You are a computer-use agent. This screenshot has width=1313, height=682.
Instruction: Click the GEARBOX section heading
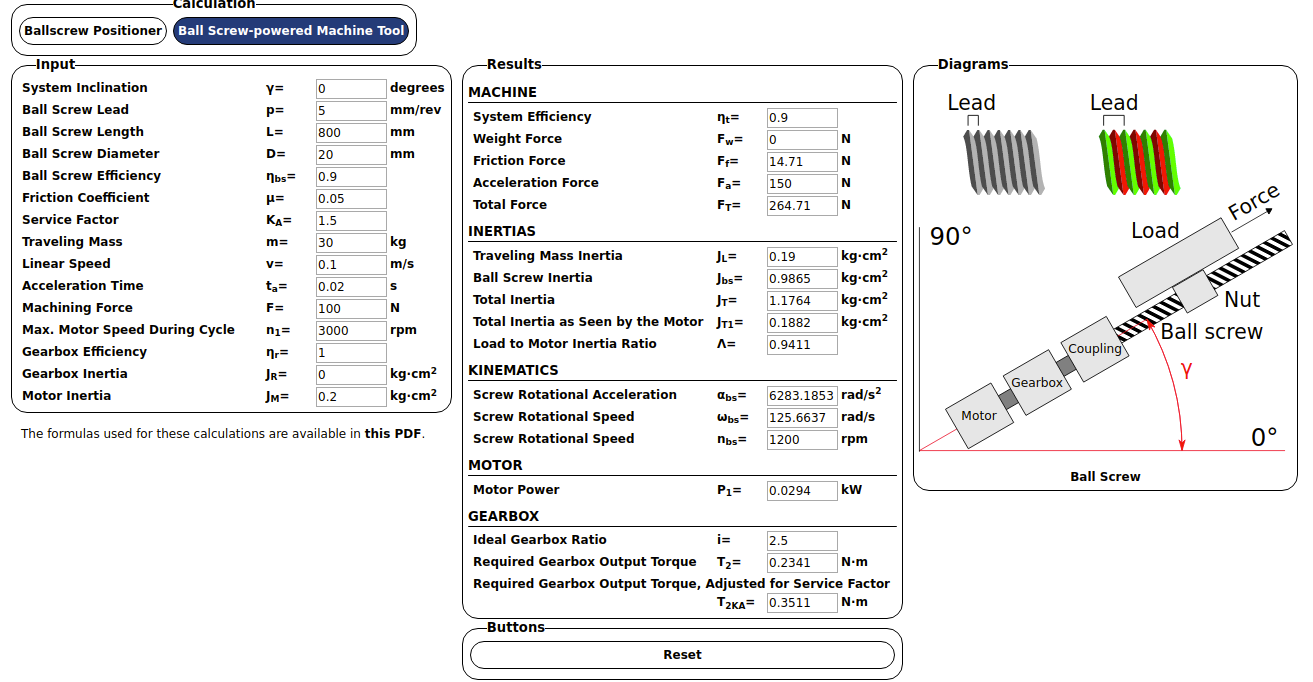point(503,516)
